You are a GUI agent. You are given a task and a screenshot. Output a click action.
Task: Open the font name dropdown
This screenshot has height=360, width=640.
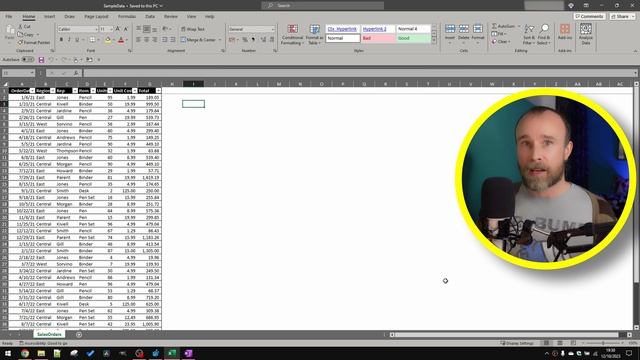click(96, 29)
